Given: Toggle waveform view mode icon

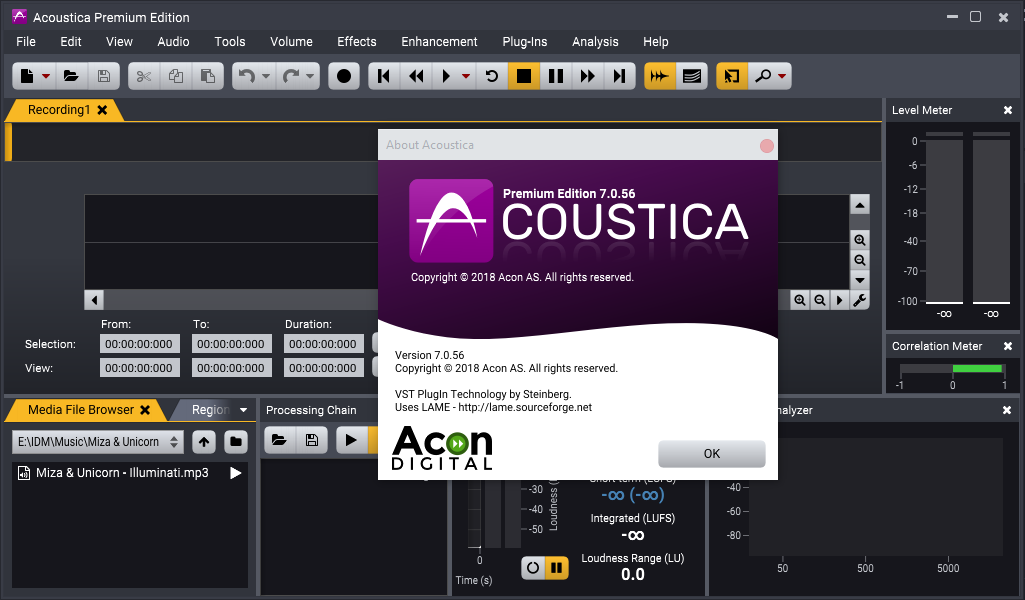Looking at the screenshot, I should (660, 76).
